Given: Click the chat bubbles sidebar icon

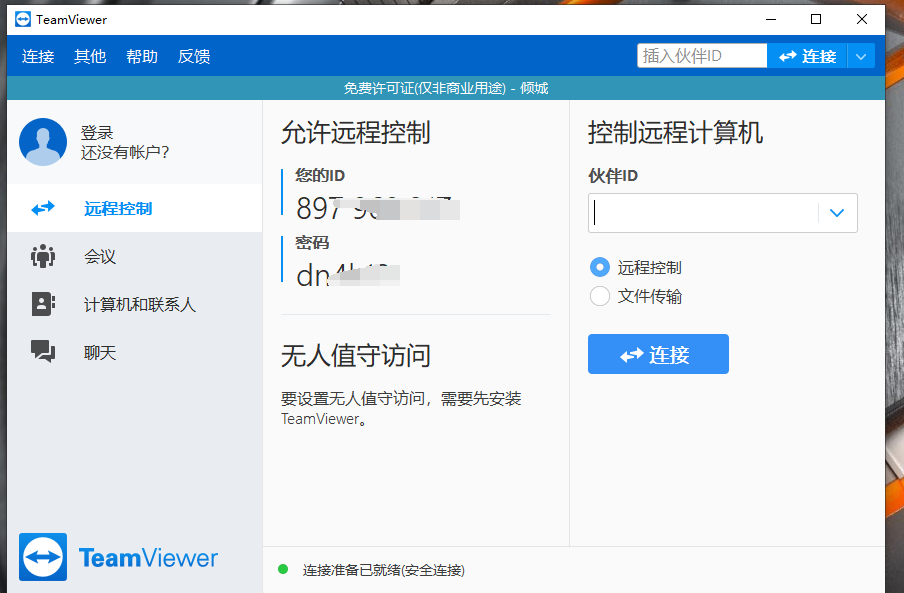Looking at the screenshot, I should click(43, 351).
